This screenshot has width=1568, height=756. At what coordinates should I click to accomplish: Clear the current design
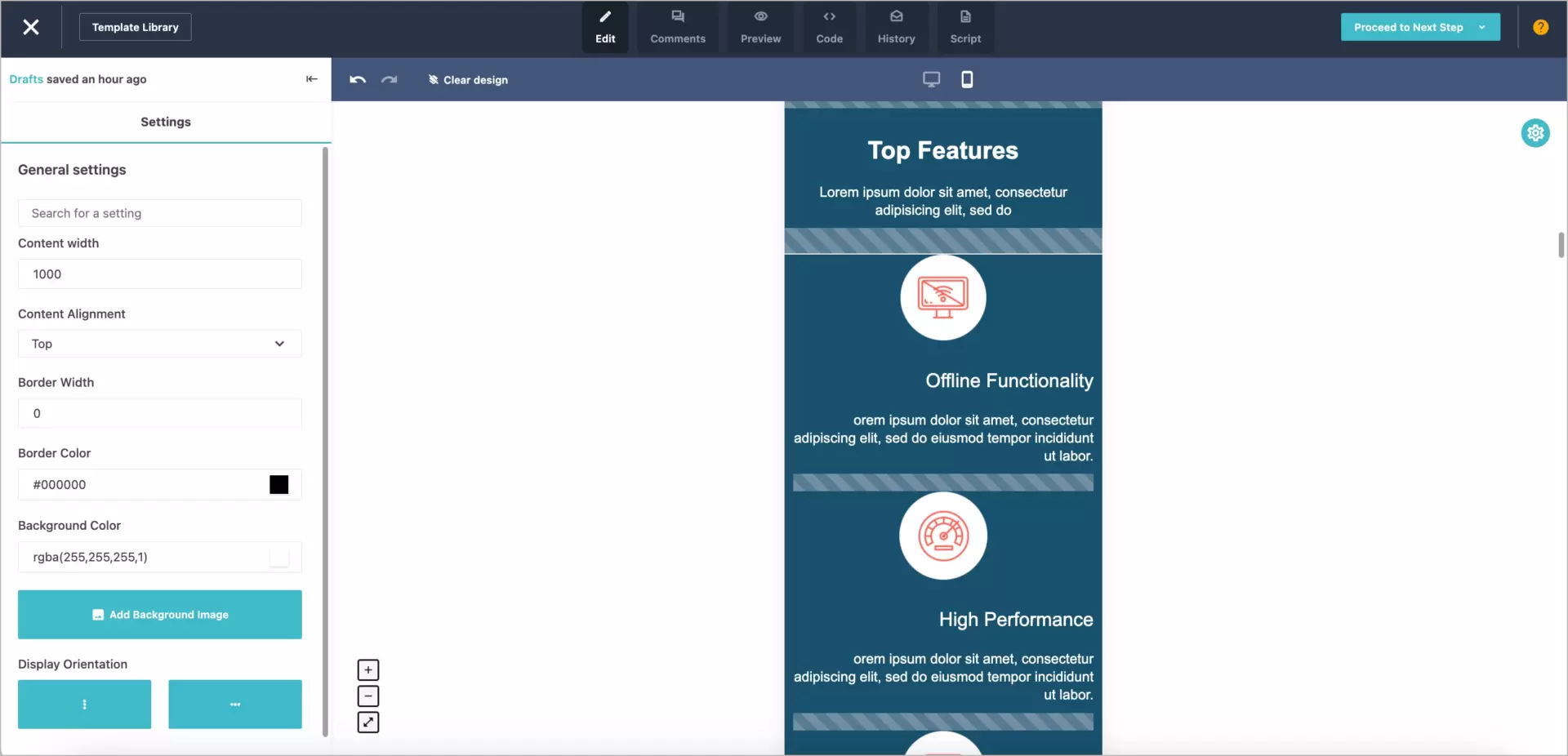(x=467, y=79)
